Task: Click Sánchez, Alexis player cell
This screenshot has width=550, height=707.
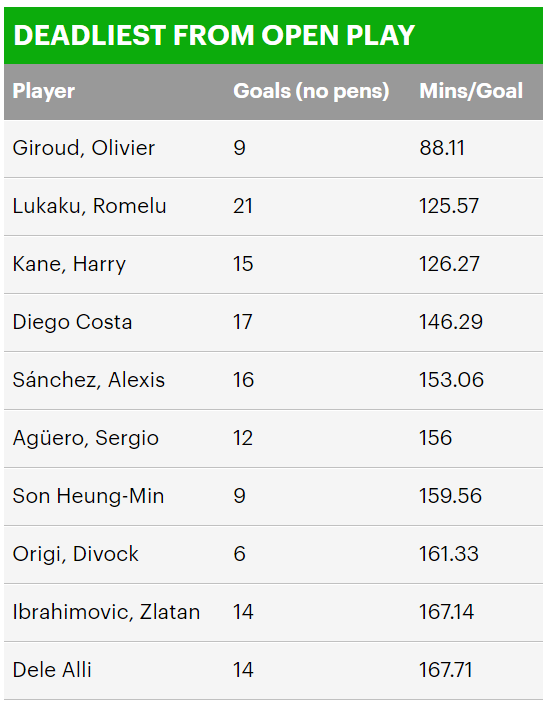Action: (89, 380)
